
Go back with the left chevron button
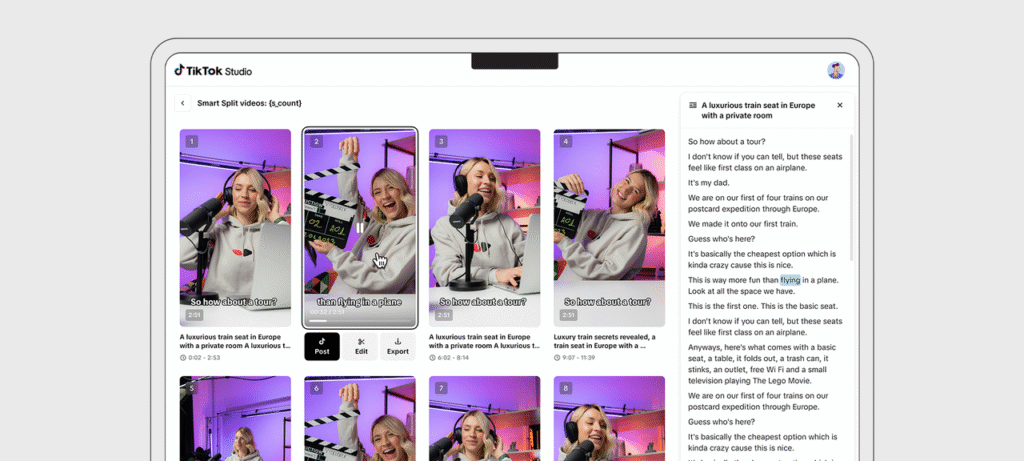[x=183, y=103]
